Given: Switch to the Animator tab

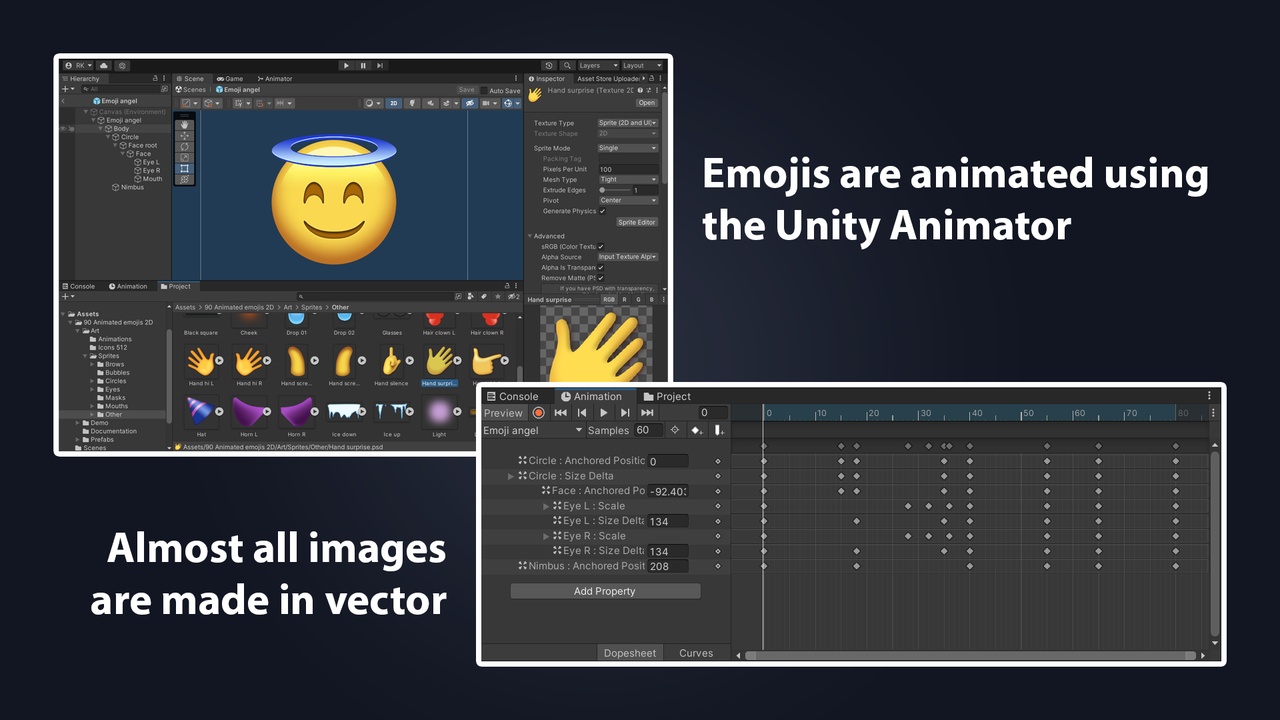Looking at the screenshot, I should click(275, 78).
